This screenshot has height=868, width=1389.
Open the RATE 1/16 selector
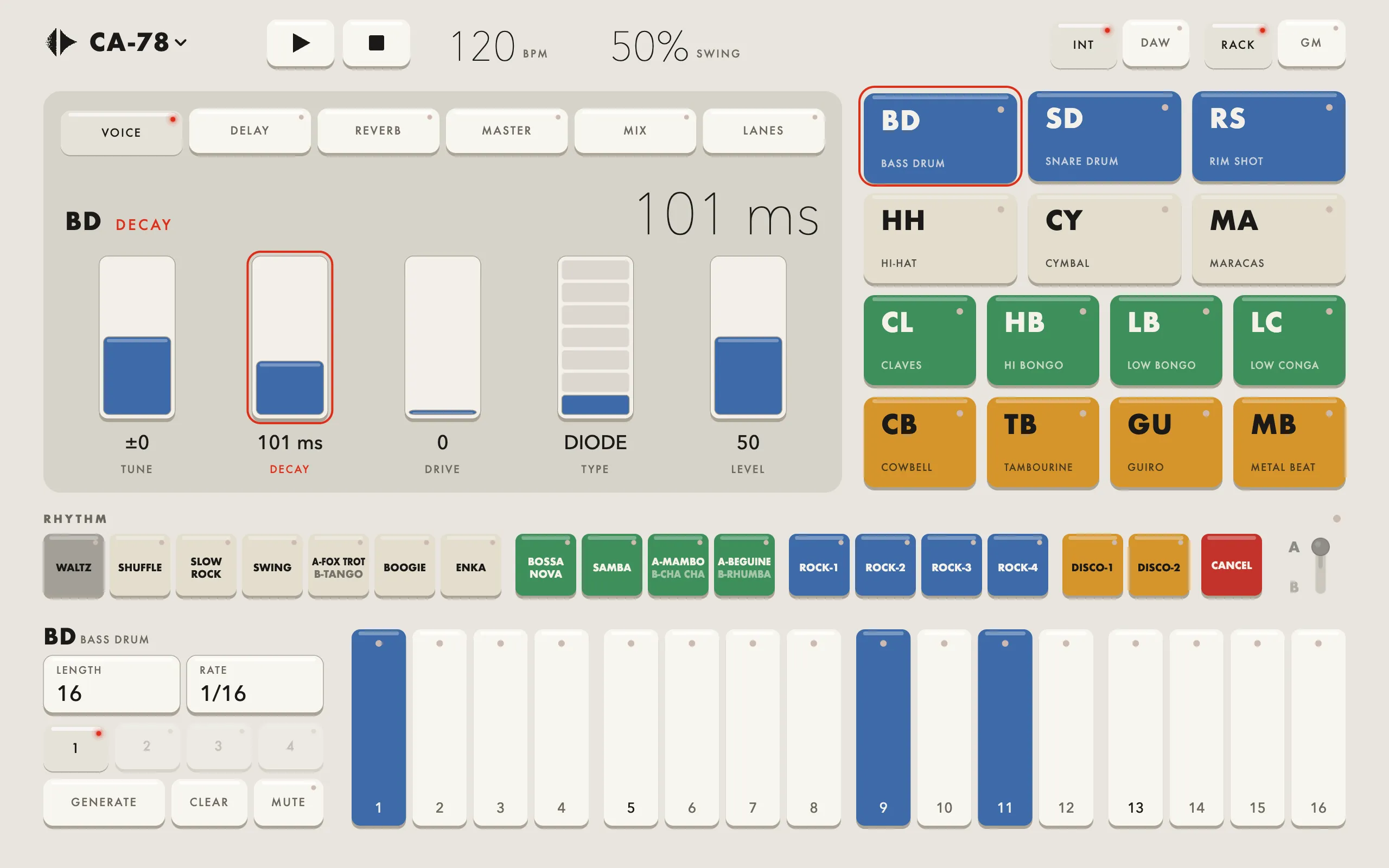pyautogui.click(x=255, y=684)
